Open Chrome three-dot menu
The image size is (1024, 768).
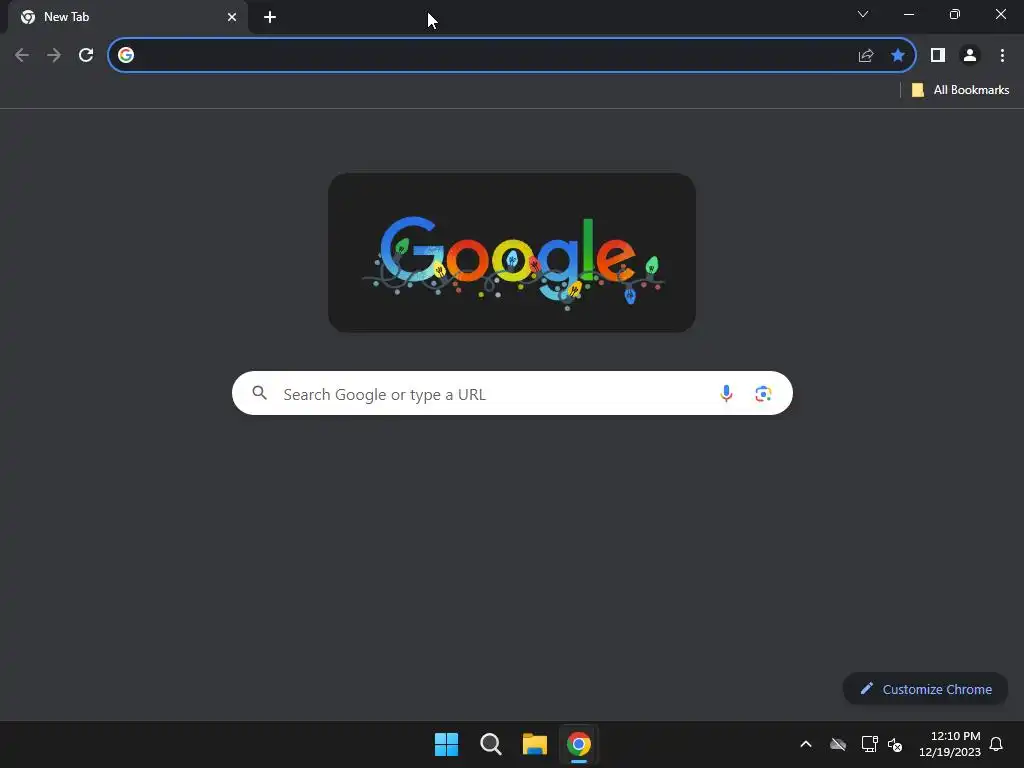[1002, 56]
